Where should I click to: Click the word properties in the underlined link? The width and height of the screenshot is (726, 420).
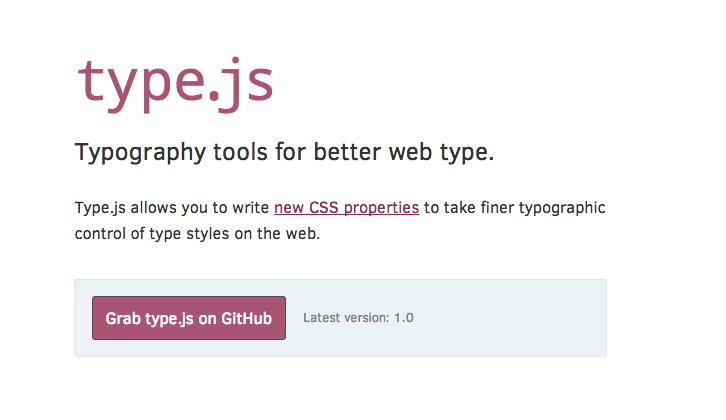(x=382, y=208)
